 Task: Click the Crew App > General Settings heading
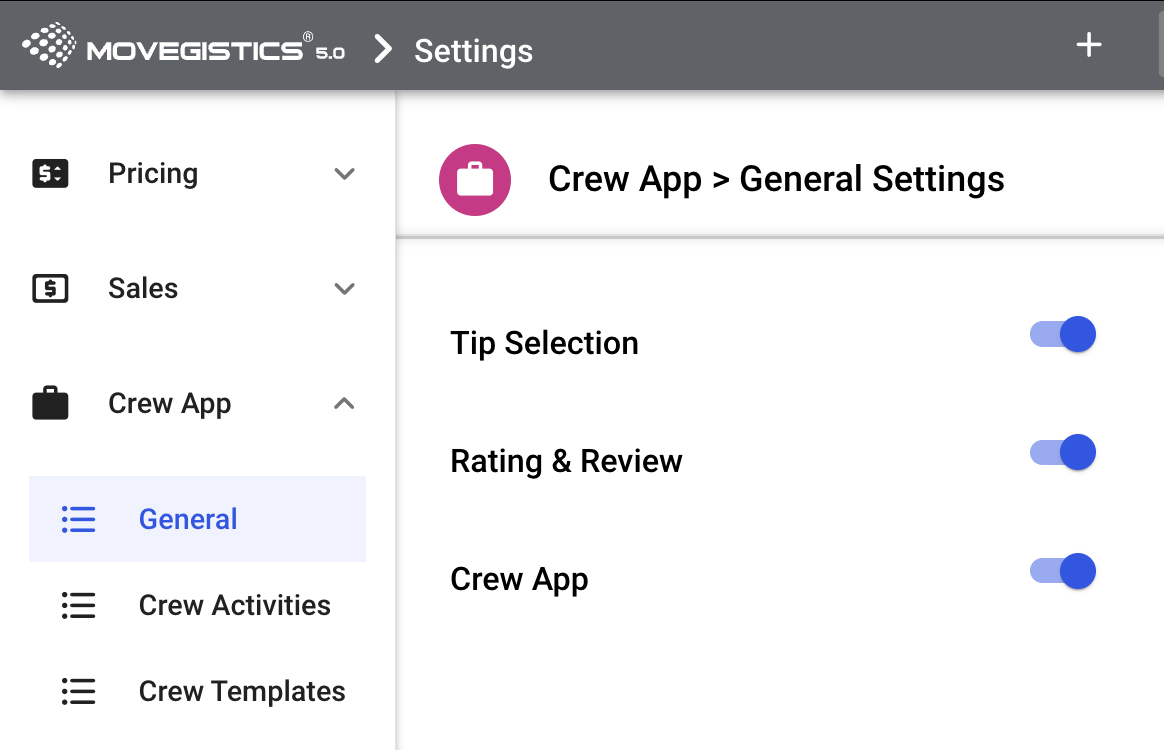pos(776,179)
